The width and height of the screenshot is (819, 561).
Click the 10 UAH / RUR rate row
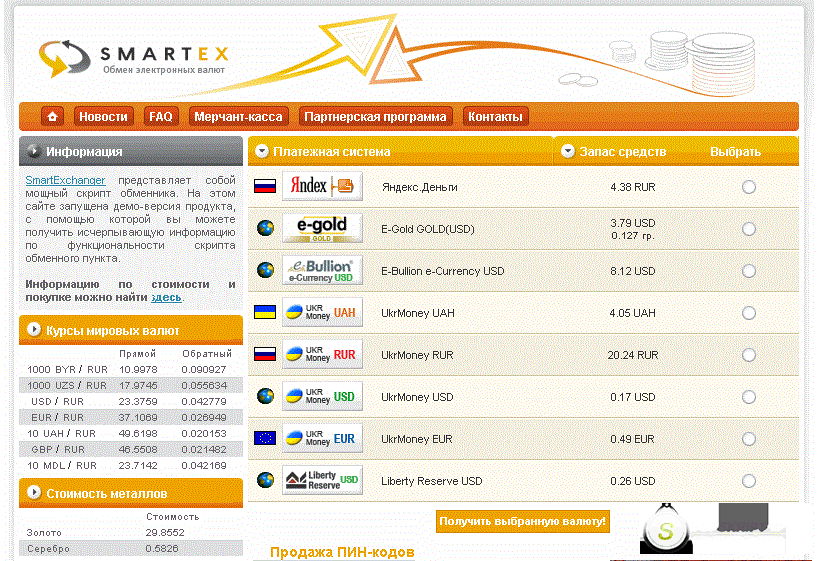click(x=131, y=434)
